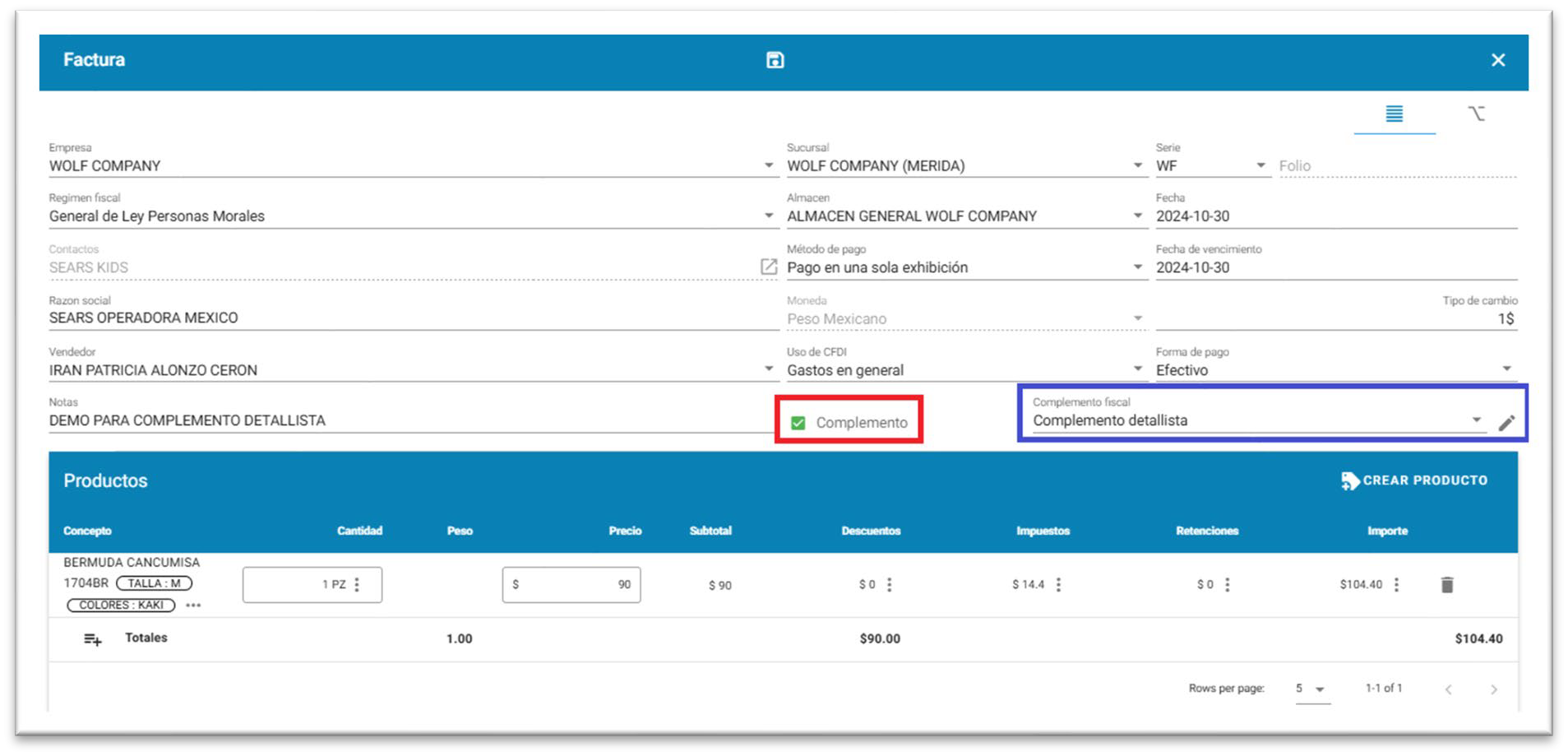Viewport: 1568px width, 756px height.
Task: Click the Notas text field
Action: pyautogui.click(x=411, y=420)
